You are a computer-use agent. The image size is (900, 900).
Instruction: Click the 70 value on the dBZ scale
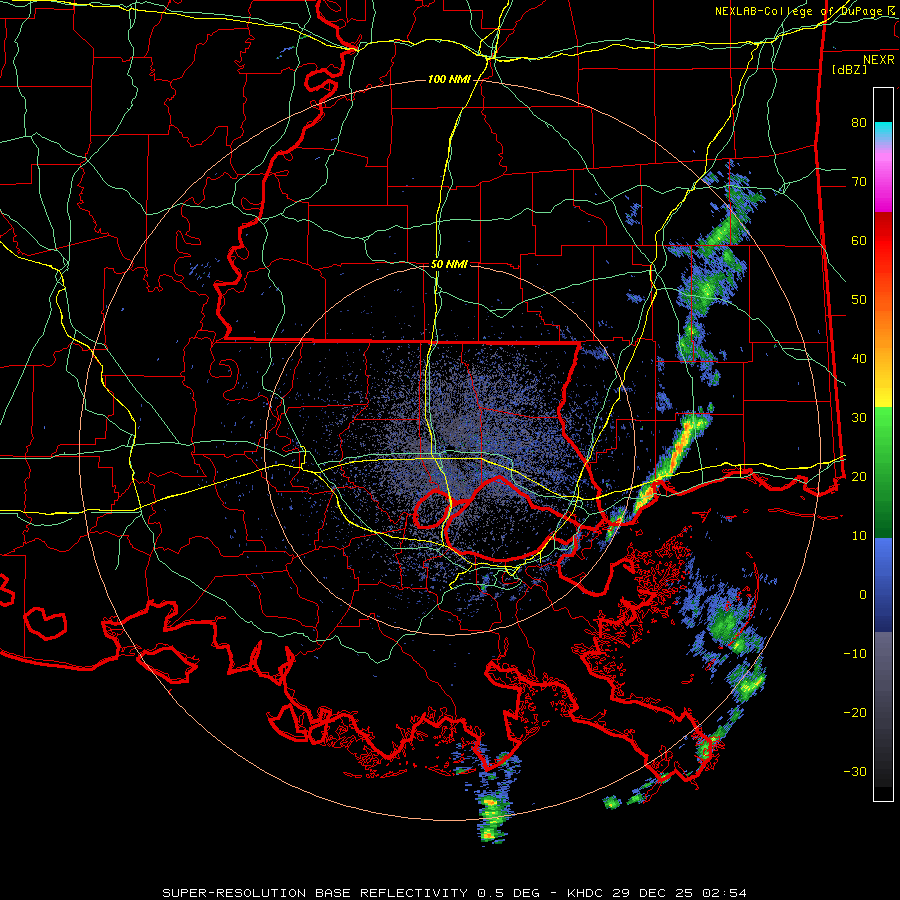(x=859, y=182)
